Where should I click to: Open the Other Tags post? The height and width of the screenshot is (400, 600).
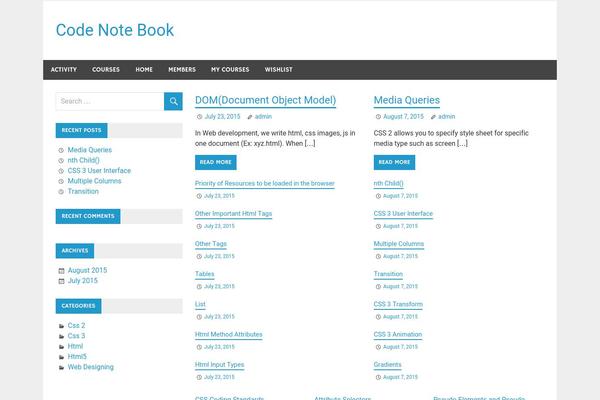point(211,244)
